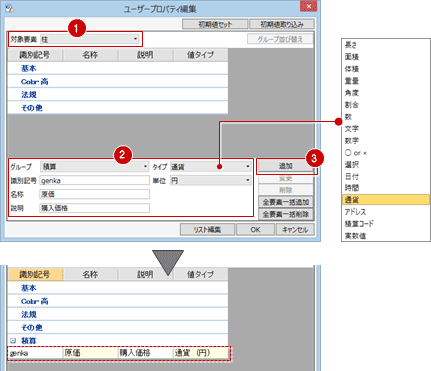Click the 説明 input field
431x371 pixels.
94,208
